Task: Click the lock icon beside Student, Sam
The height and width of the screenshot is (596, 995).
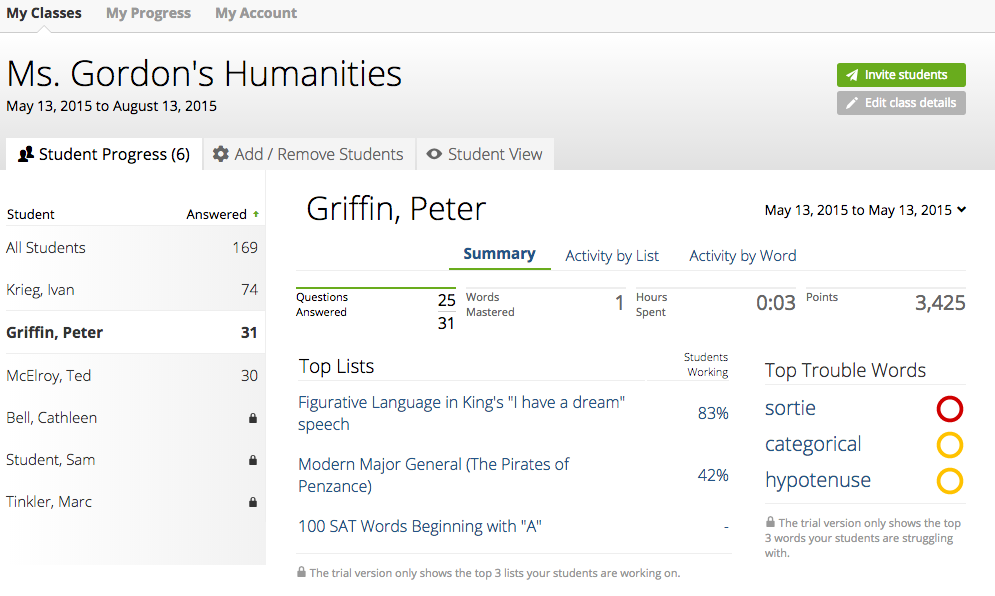Action: point(253,460)
